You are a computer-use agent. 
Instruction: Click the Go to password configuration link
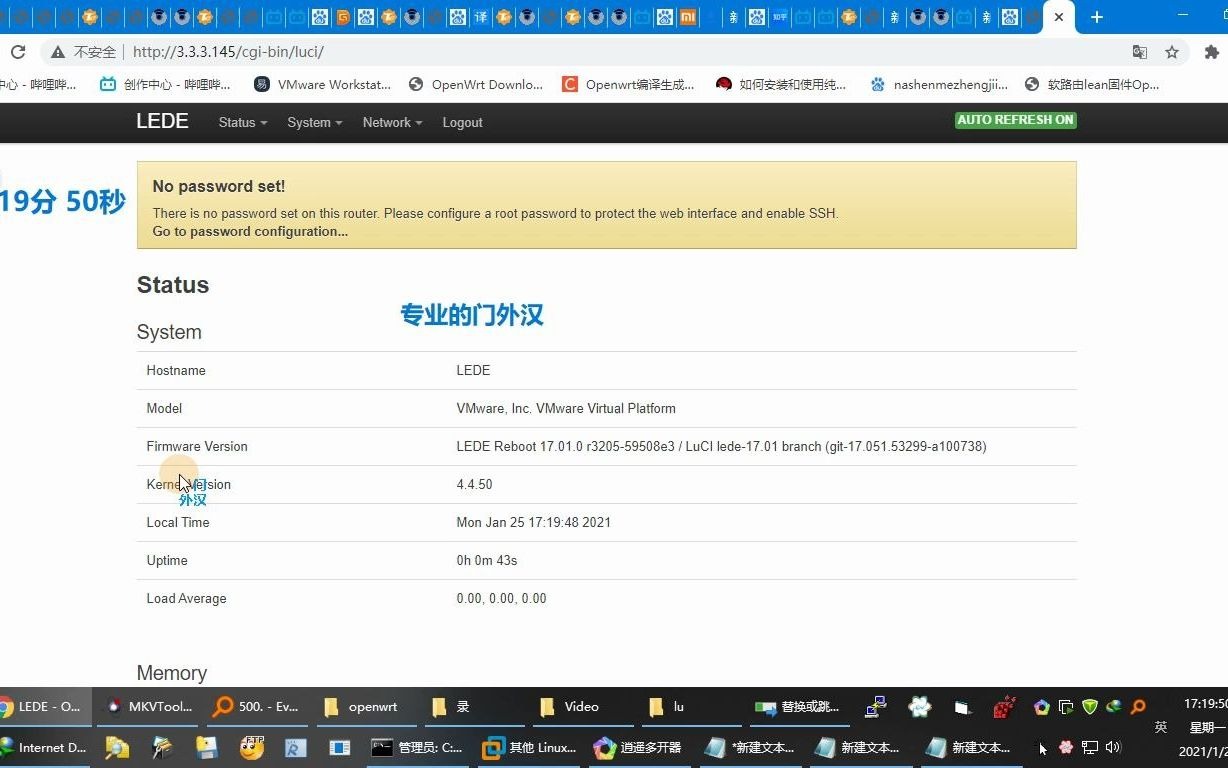point(249,231)
